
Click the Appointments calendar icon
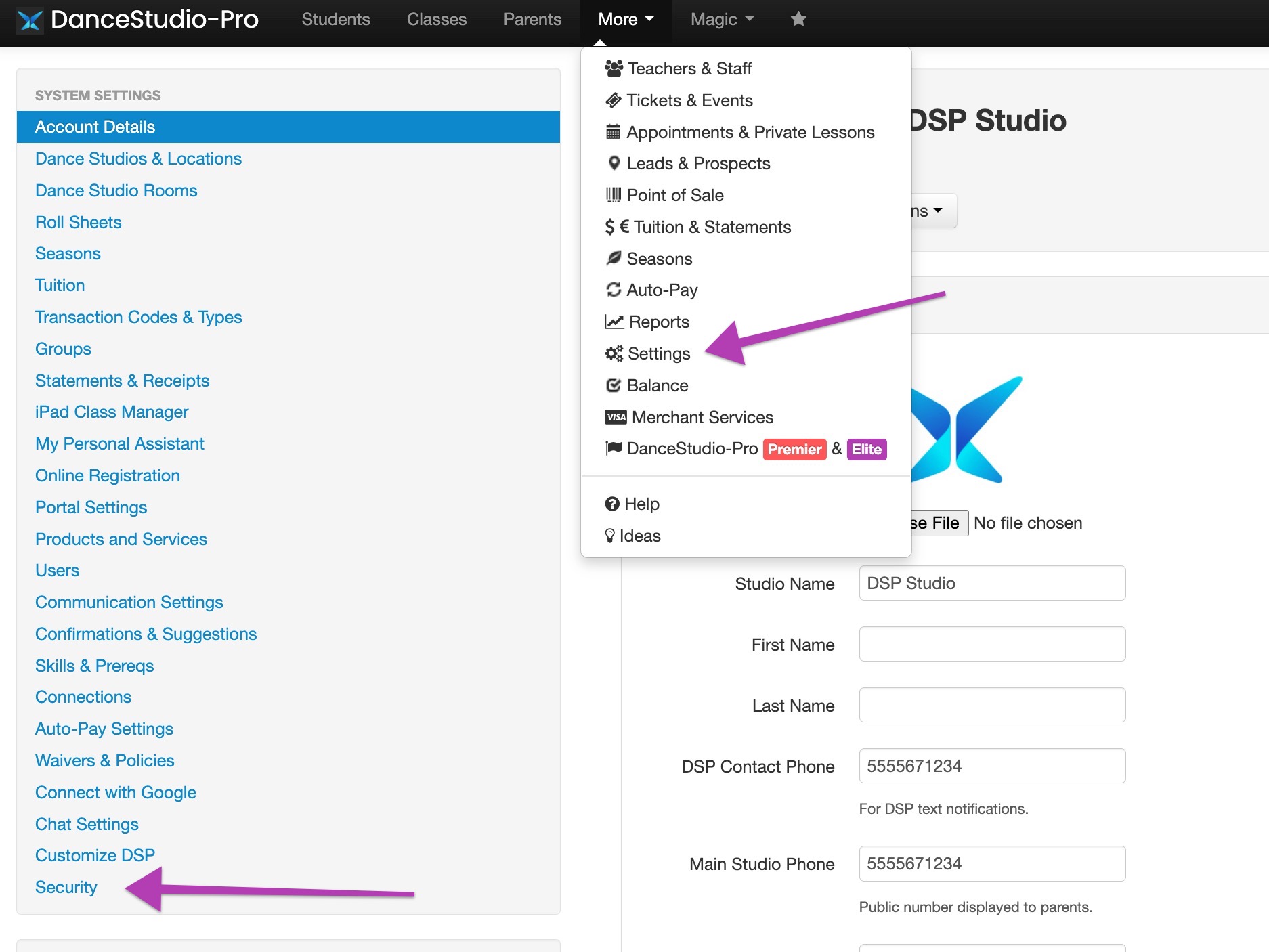613,132
